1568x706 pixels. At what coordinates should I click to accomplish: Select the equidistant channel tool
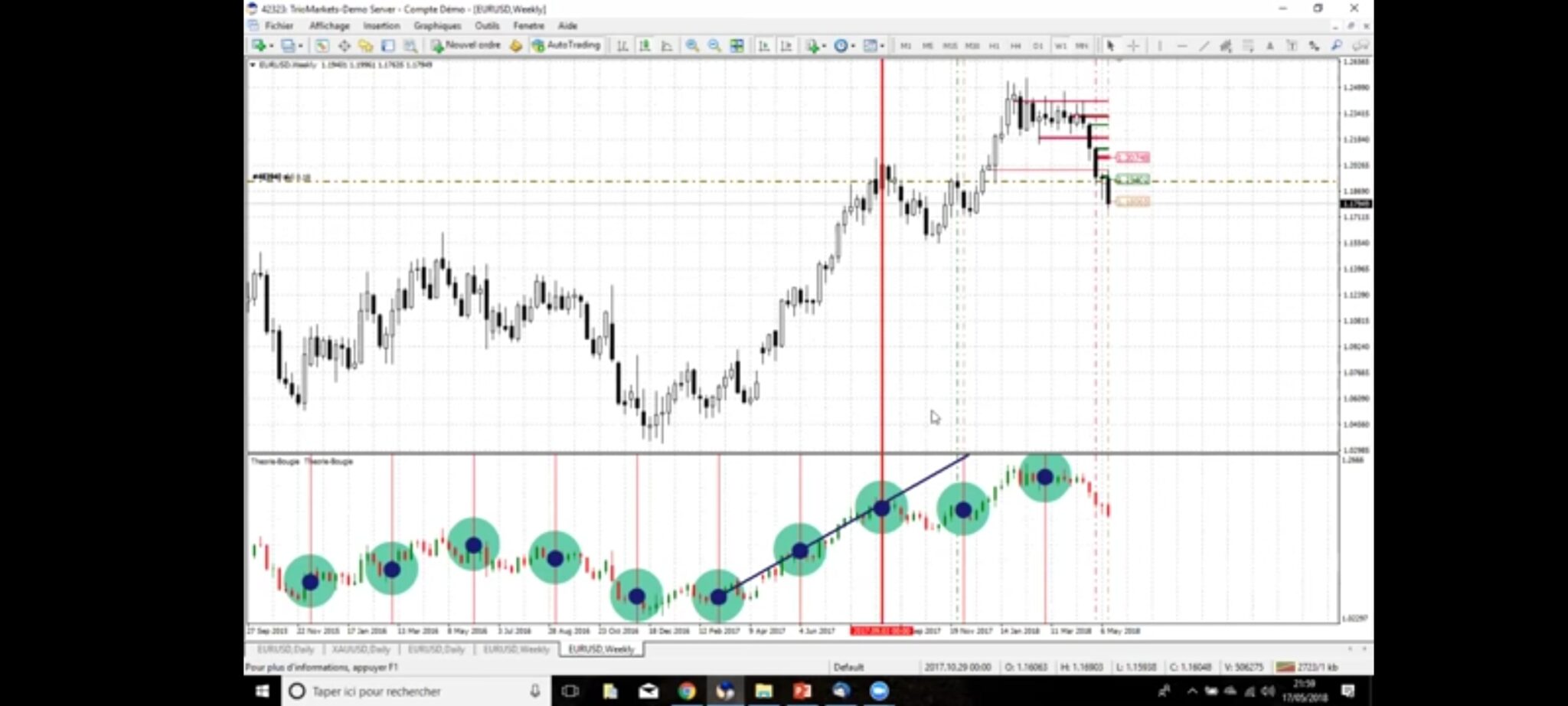[x=1226, y=46]
